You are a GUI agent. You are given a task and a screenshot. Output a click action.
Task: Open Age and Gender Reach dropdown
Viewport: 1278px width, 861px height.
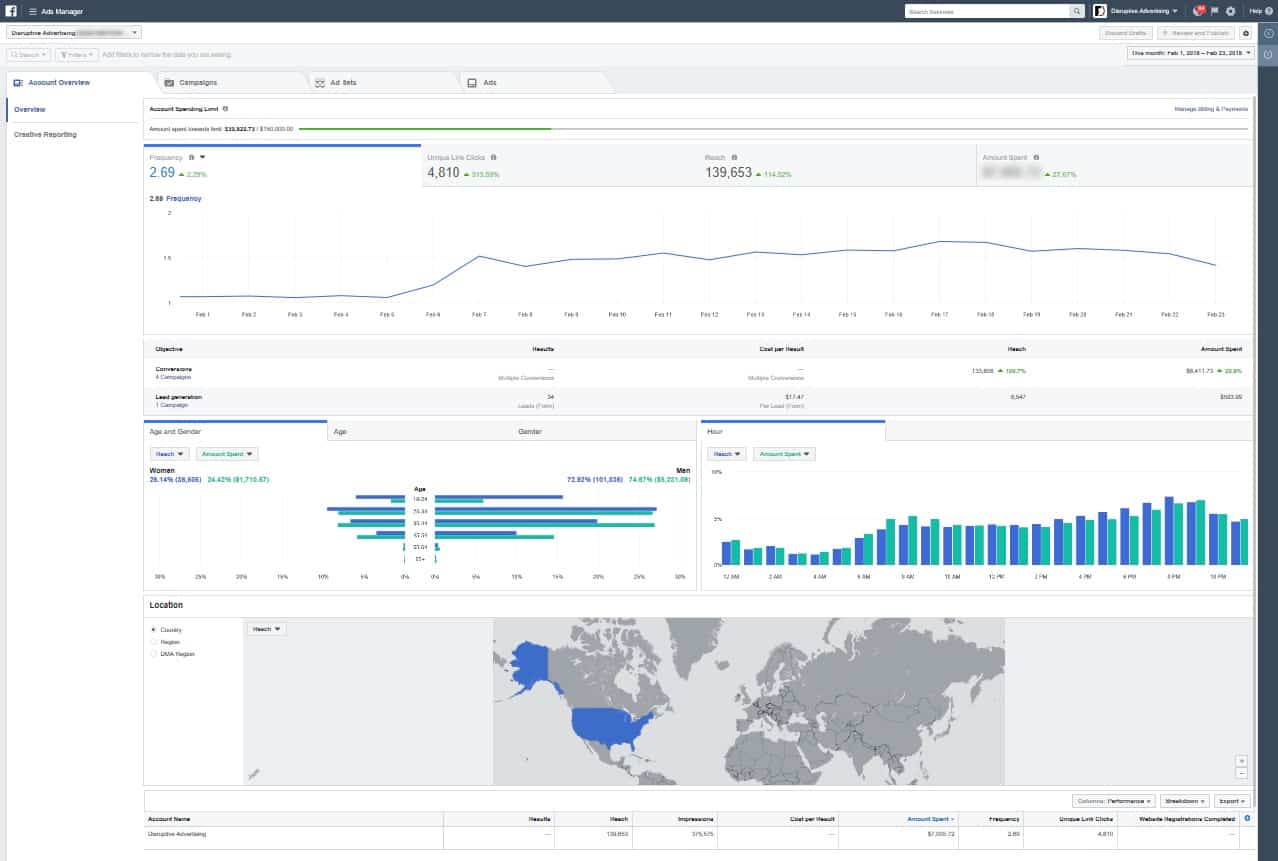pos(169,454)
